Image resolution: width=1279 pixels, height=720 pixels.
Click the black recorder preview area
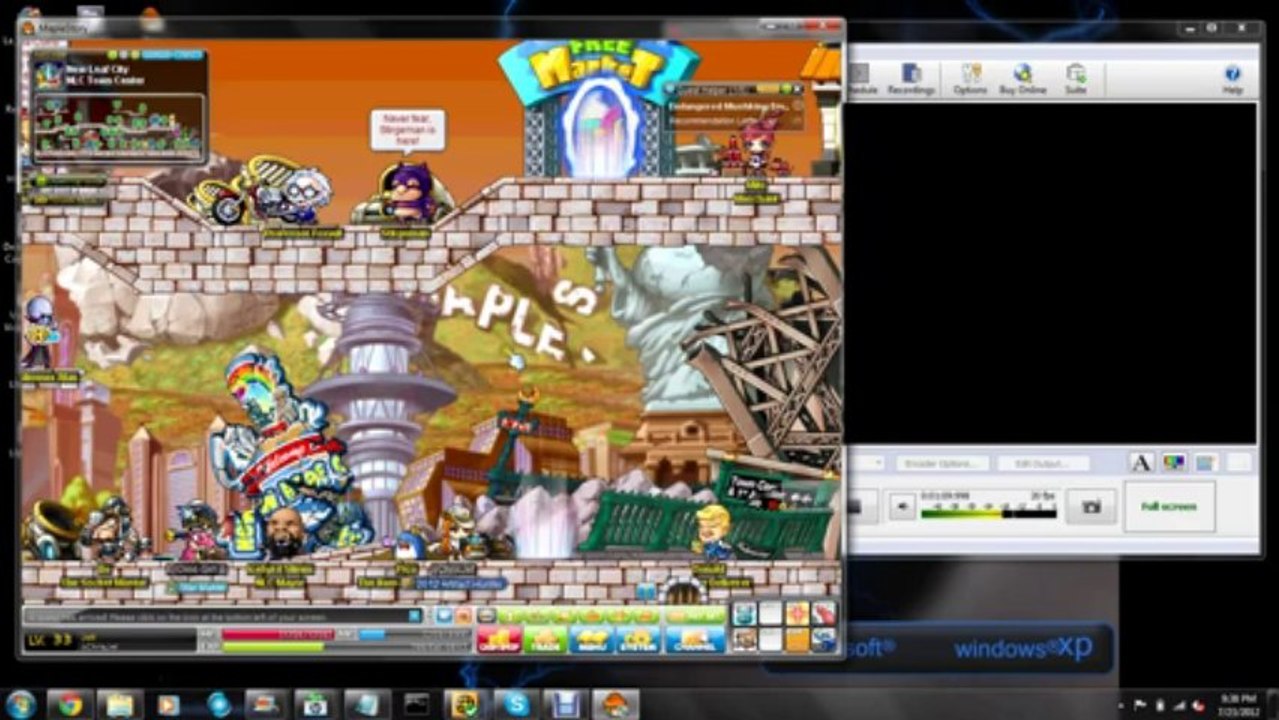(1050, 273)
